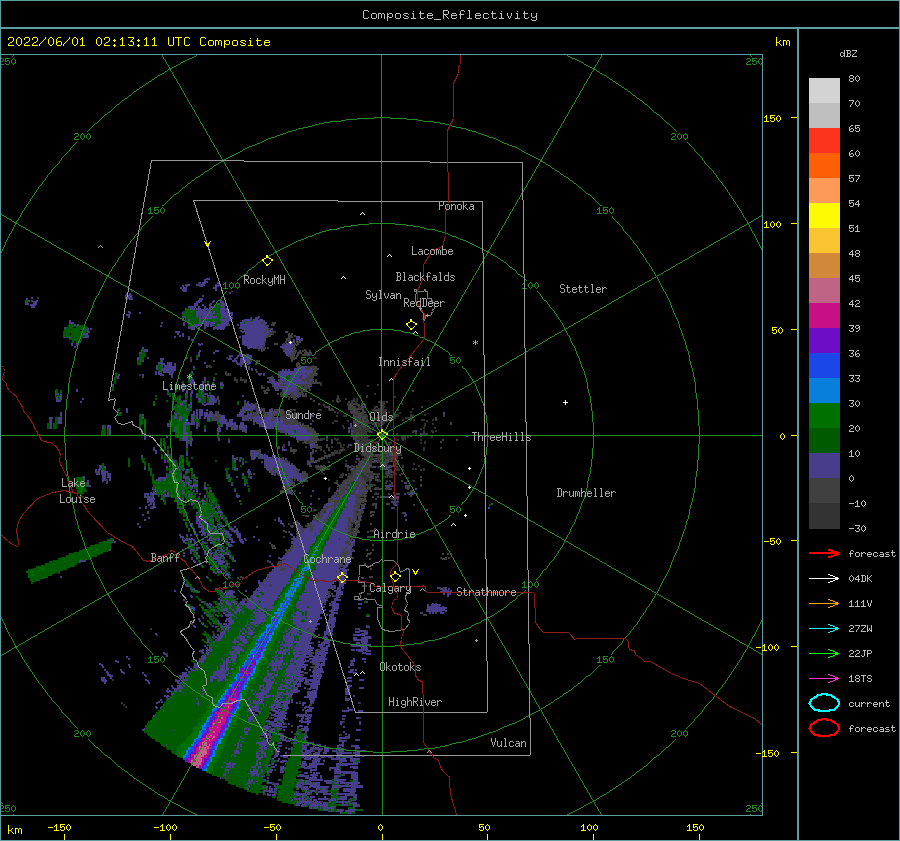900x841 pixels.
Task: Click the Blackfalds label
Action: (425, 277)
